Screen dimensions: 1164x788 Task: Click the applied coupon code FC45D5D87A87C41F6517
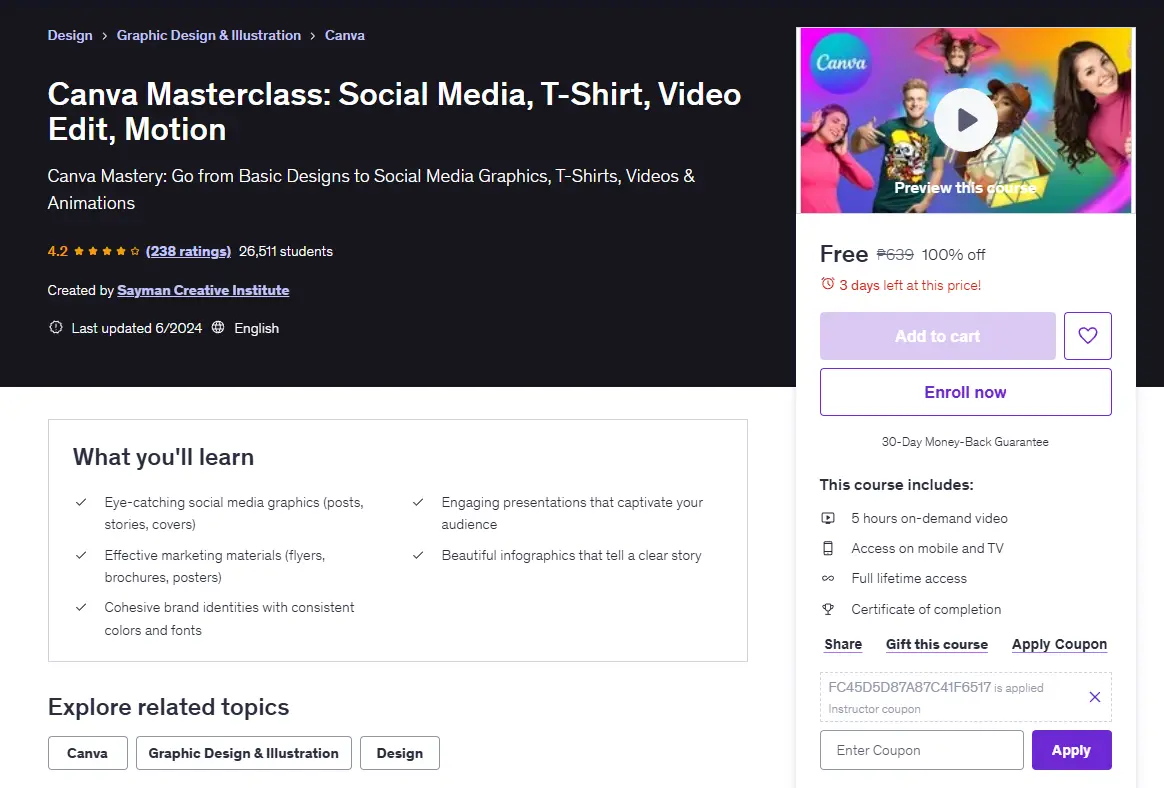coord(909,687)
